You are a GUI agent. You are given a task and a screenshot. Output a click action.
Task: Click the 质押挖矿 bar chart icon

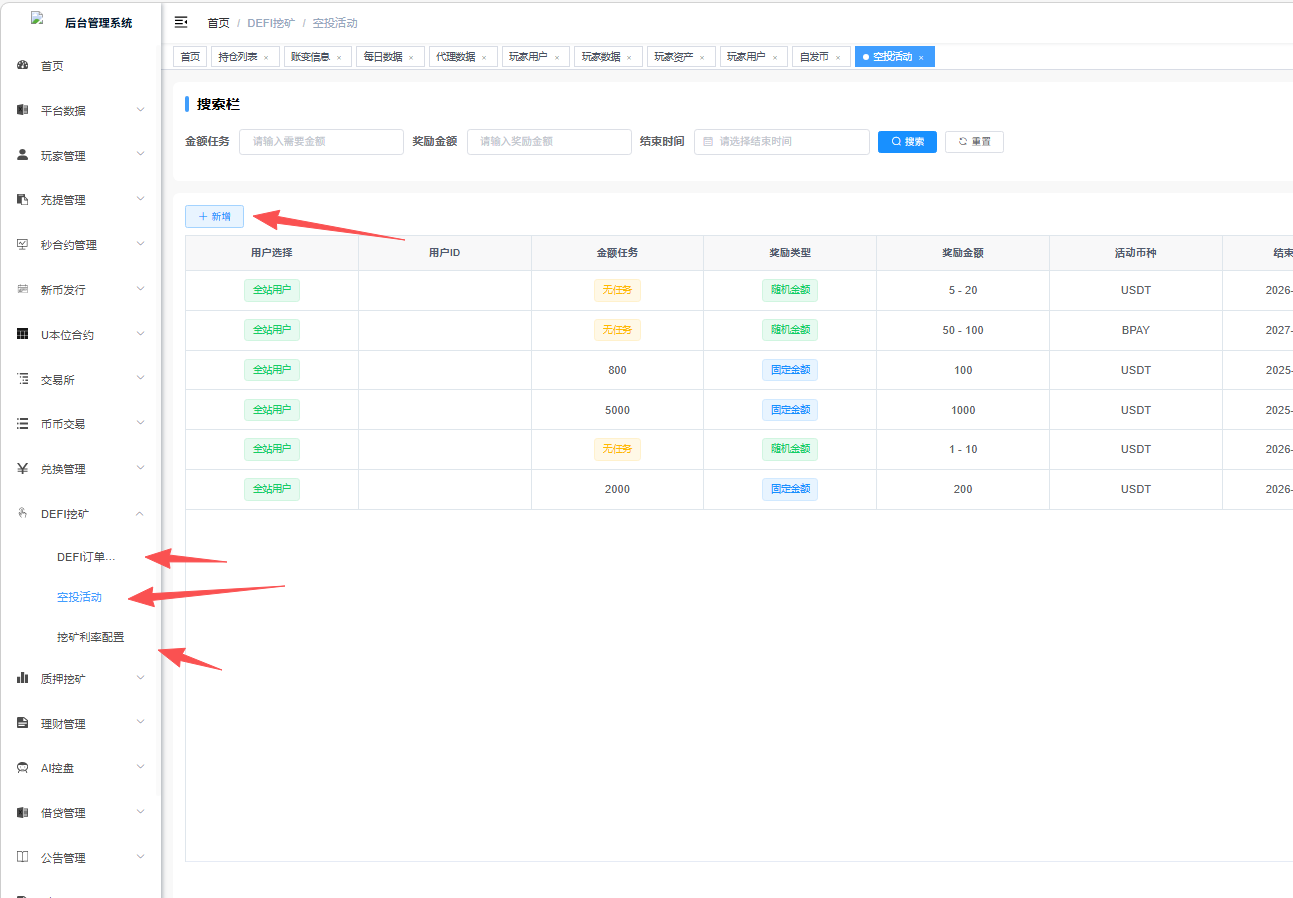point(23,678)
